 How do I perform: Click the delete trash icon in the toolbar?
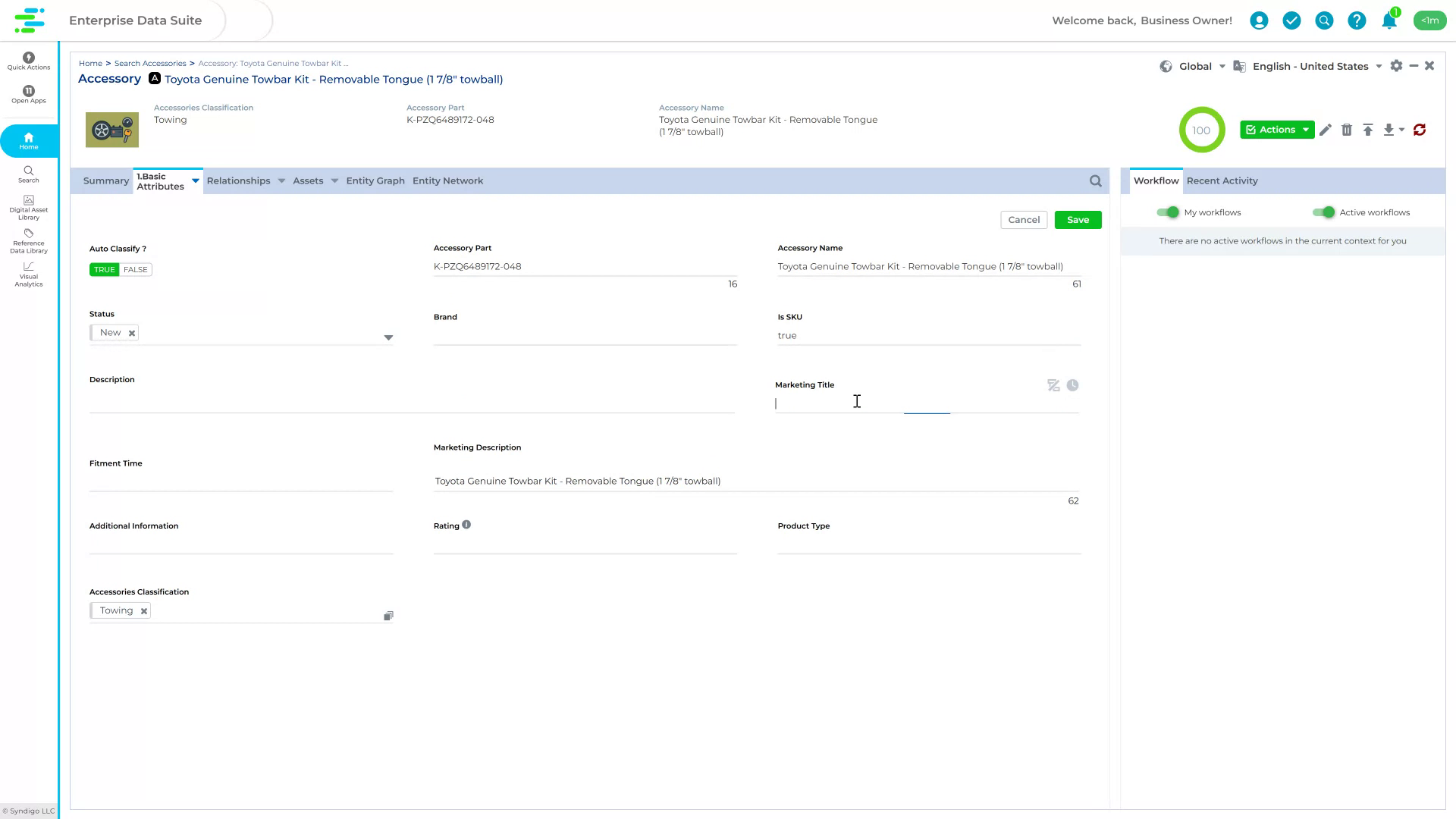[x=1348, y=130]
